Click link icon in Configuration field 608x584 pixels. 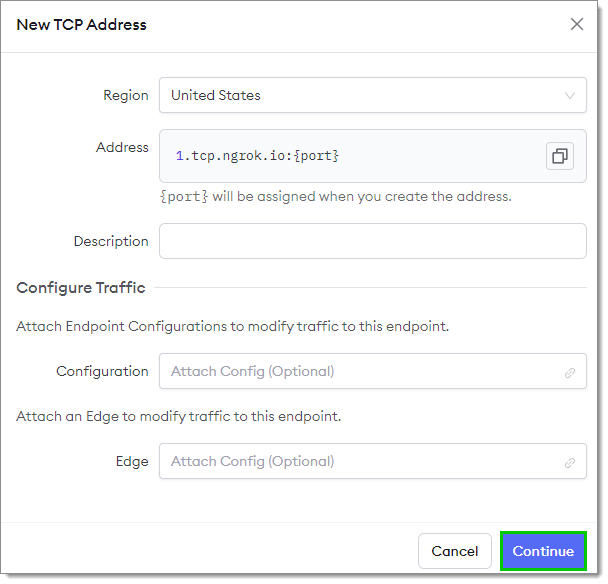[570, 373]
